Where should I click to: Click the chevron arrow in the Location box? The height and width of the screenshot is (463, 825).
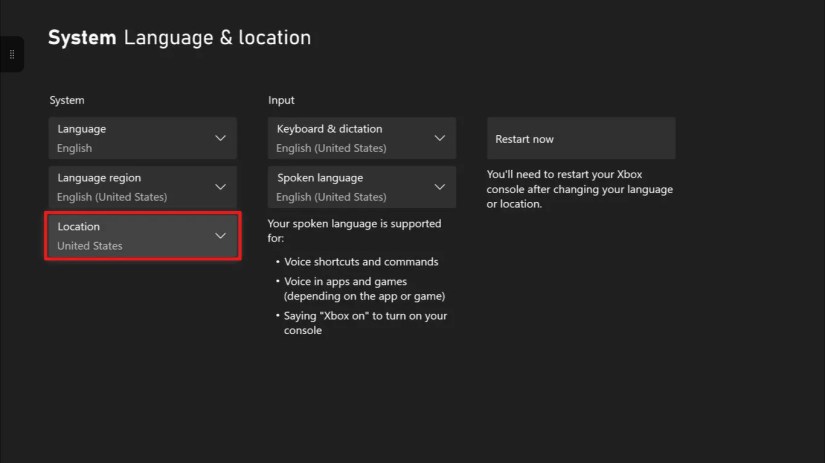[221, 236]
